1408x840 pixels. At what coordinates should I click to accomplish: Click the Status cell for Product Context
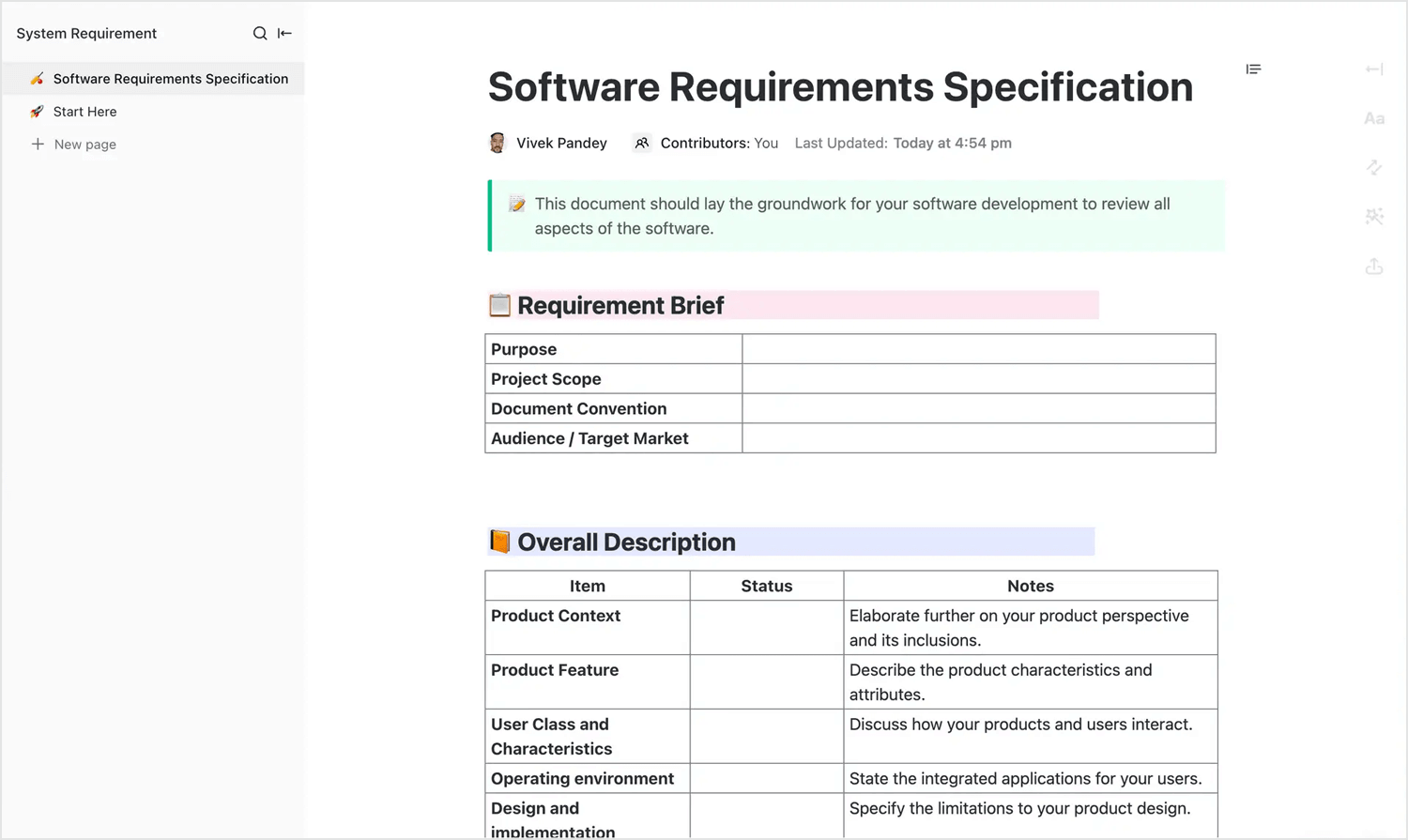[x=767, y=628]
